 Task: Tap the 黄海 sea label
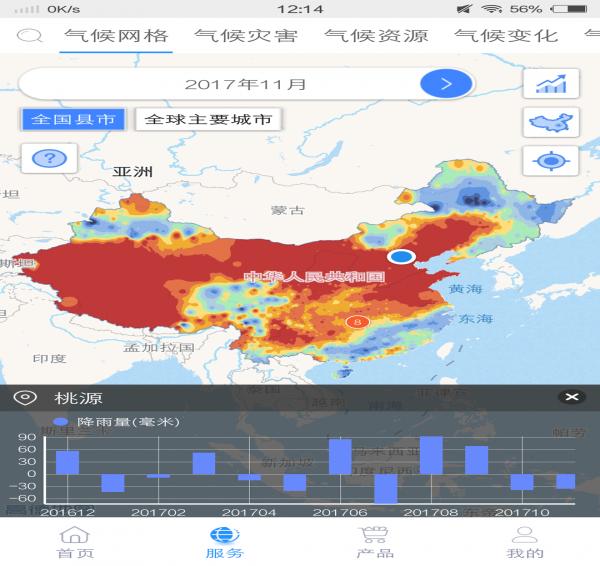click(465, 289)
